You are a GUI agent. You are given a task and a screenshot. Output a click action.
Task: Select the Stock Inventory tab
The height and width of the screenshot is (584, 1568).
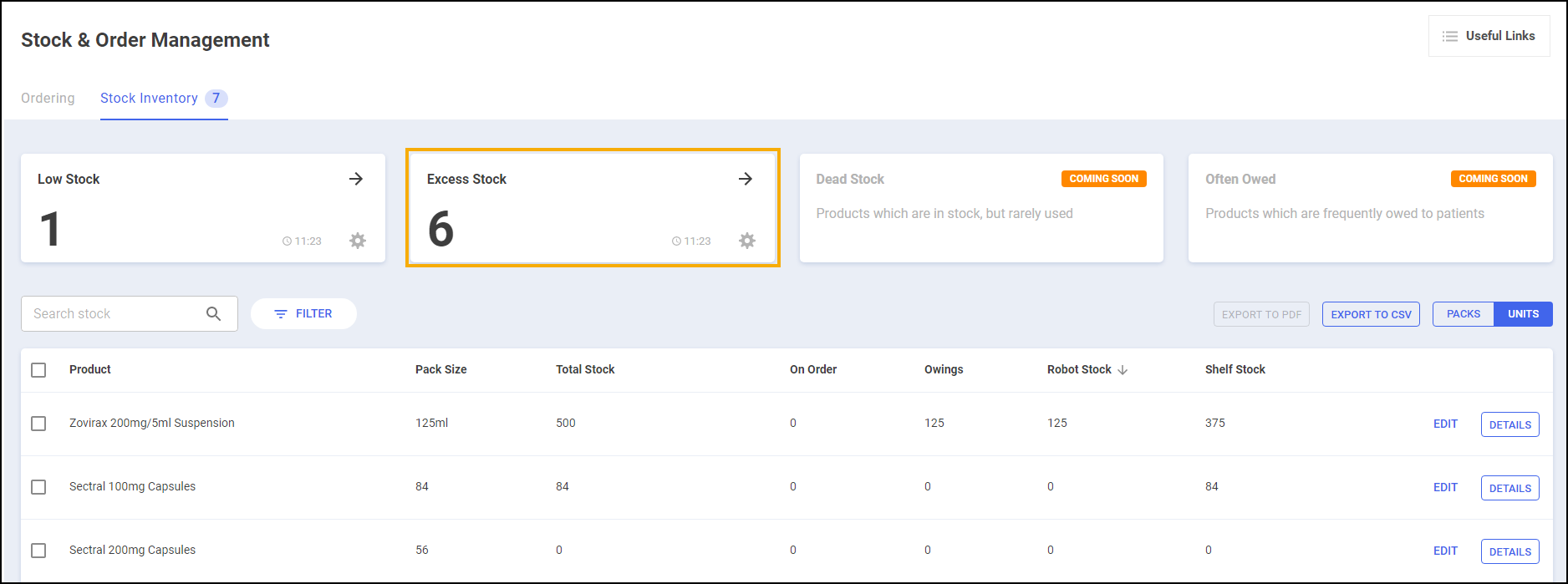tap(149, 98)
